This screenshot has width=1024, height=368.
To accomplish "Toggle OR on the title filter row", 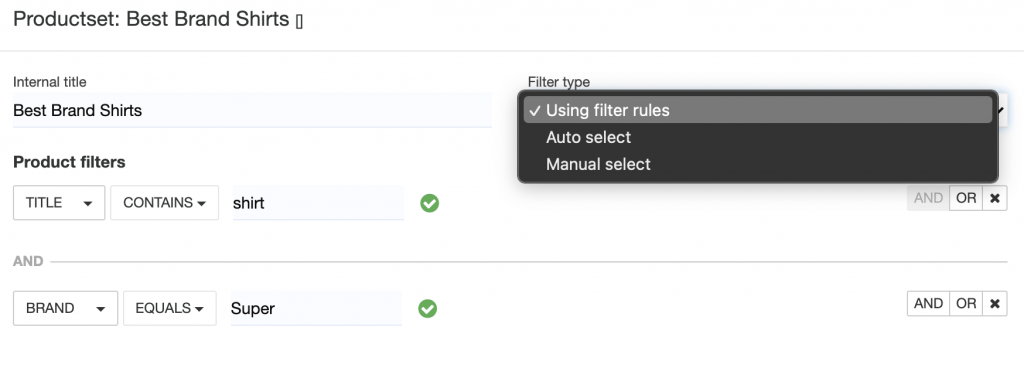I will tap(966, 198).
